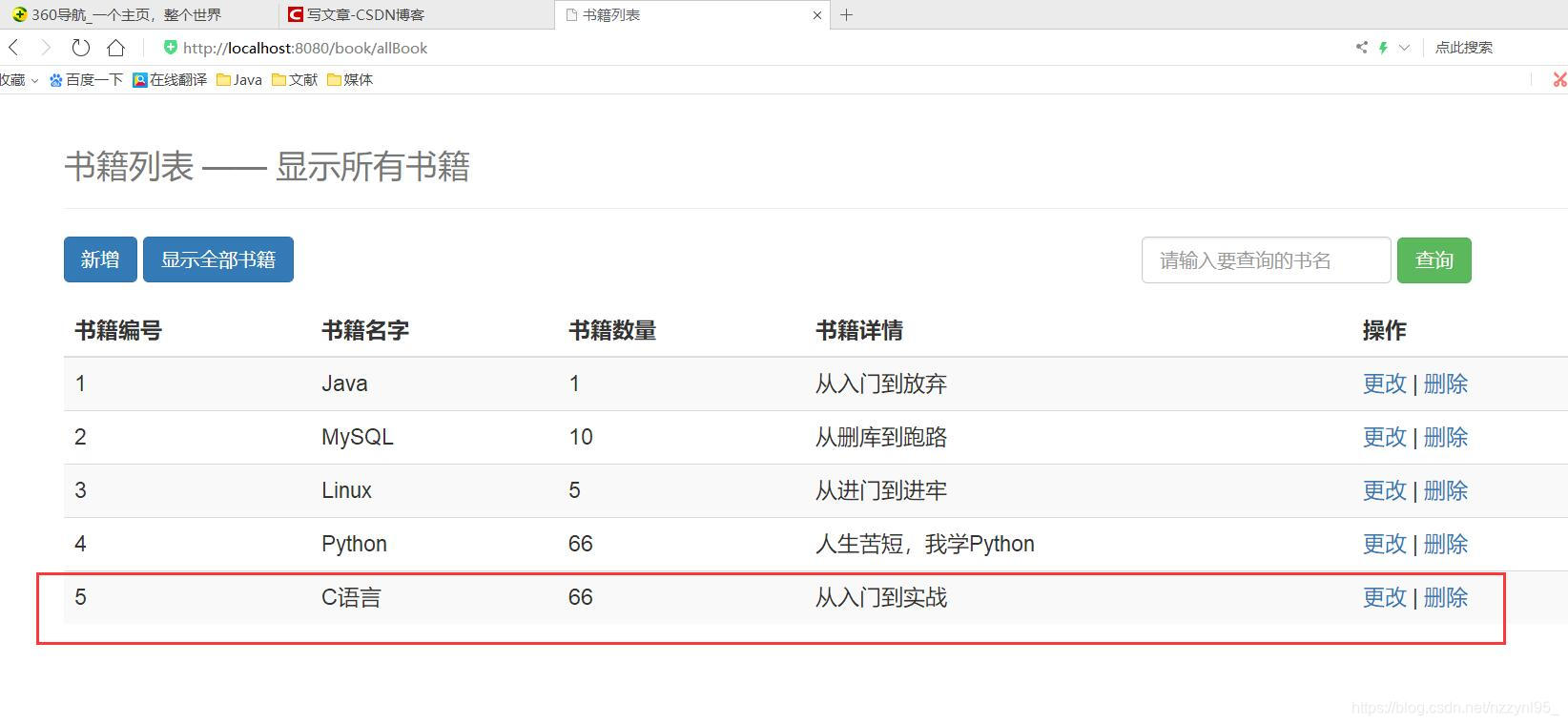The height and width of the screenshot is (725, 1568).
Task: Click 更改 for the MySQL book
Action: point(1384,437)
